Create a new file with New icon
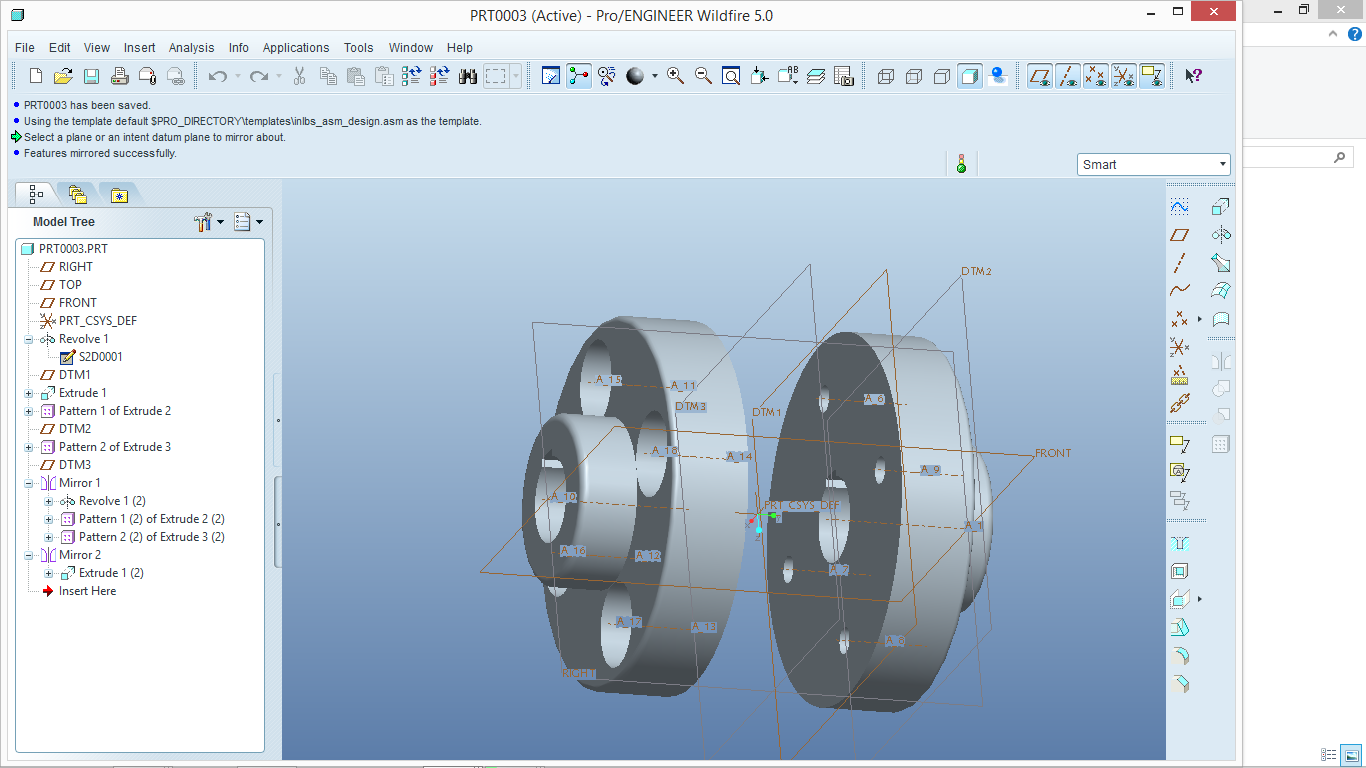The height and width of the screenshot is (768, 1366). [35, 76]
